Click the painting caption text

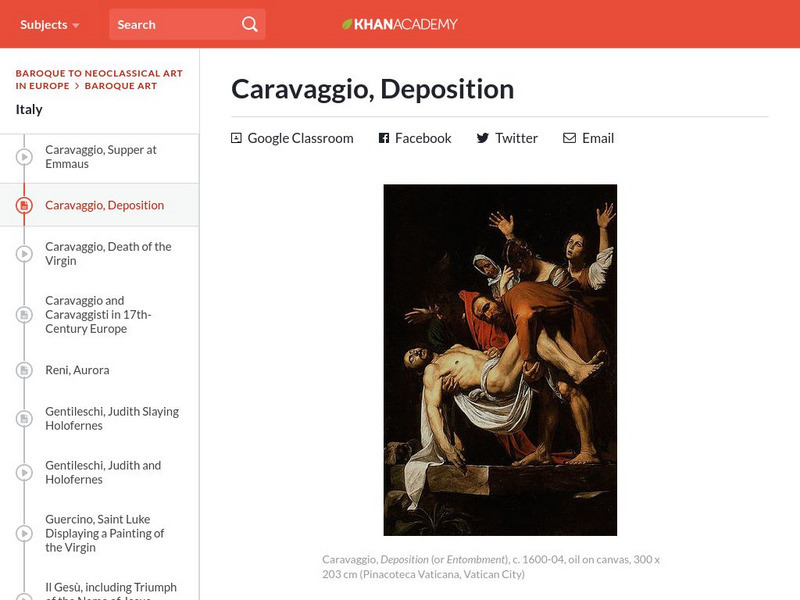pos(491,567)
